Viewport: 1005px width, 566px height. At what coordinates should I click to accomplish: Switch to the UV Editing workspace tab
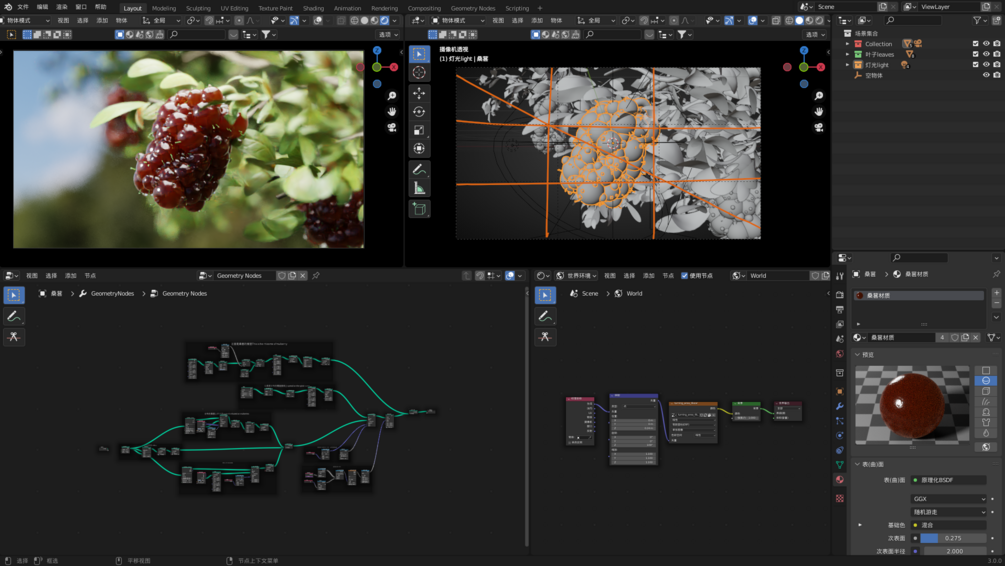(235, 8)
